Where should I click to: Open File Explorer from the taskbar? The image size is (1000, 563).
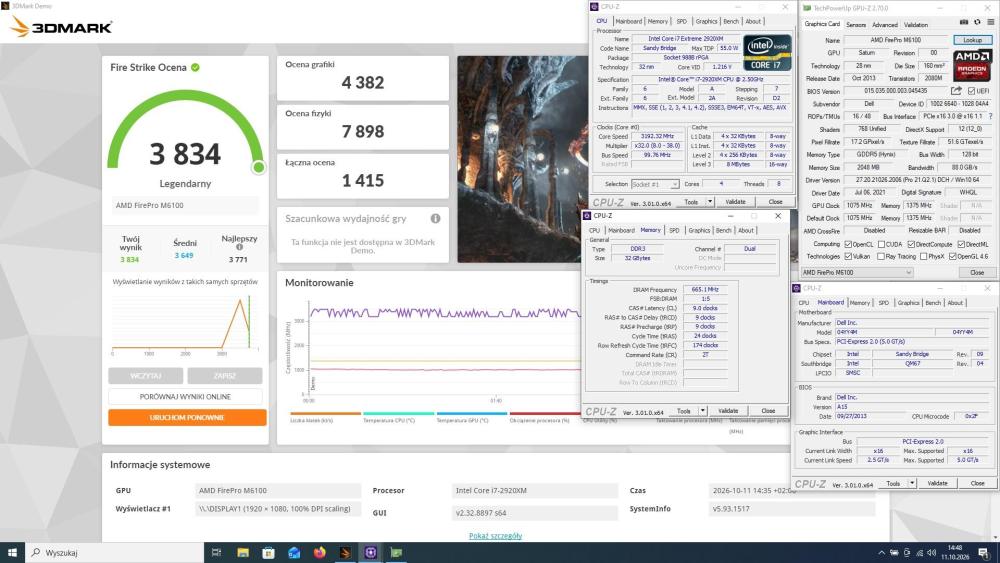click(x=243, y=552)
